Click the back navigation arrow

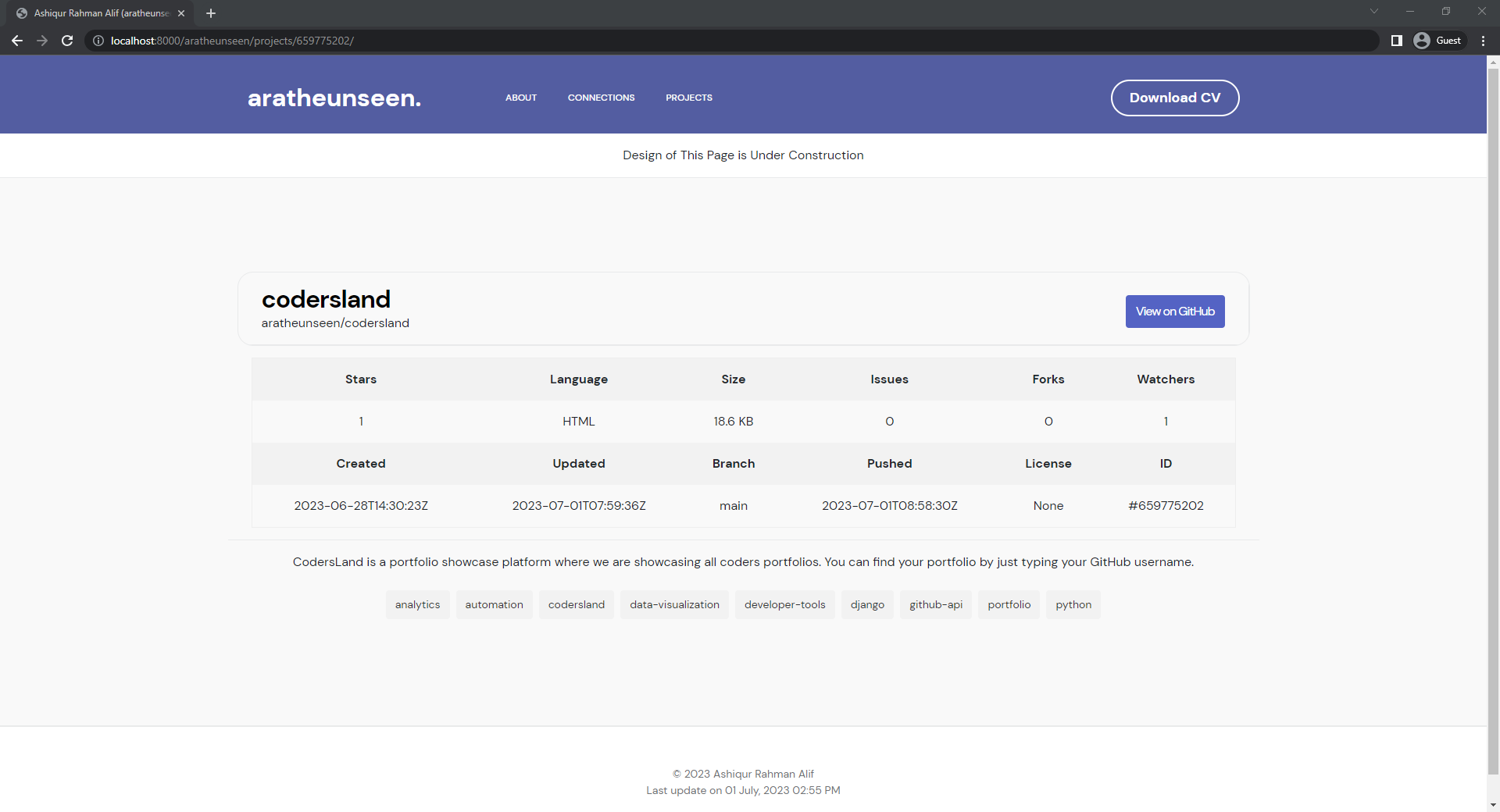tap(16, 41)
